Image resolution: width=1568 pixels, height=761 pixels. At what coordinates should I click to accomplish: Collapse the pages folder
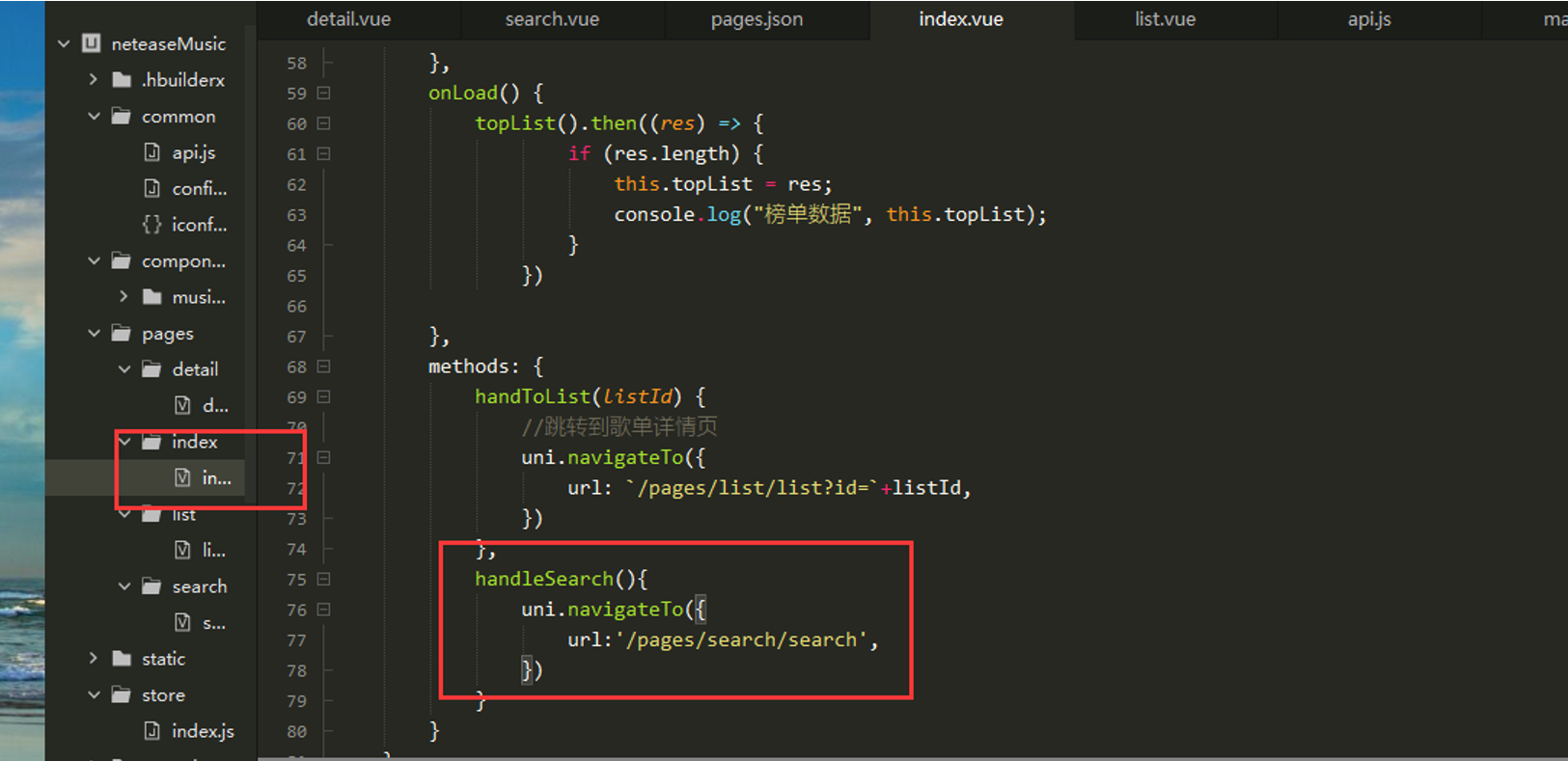pyautogui.click(x=94, y=333)
